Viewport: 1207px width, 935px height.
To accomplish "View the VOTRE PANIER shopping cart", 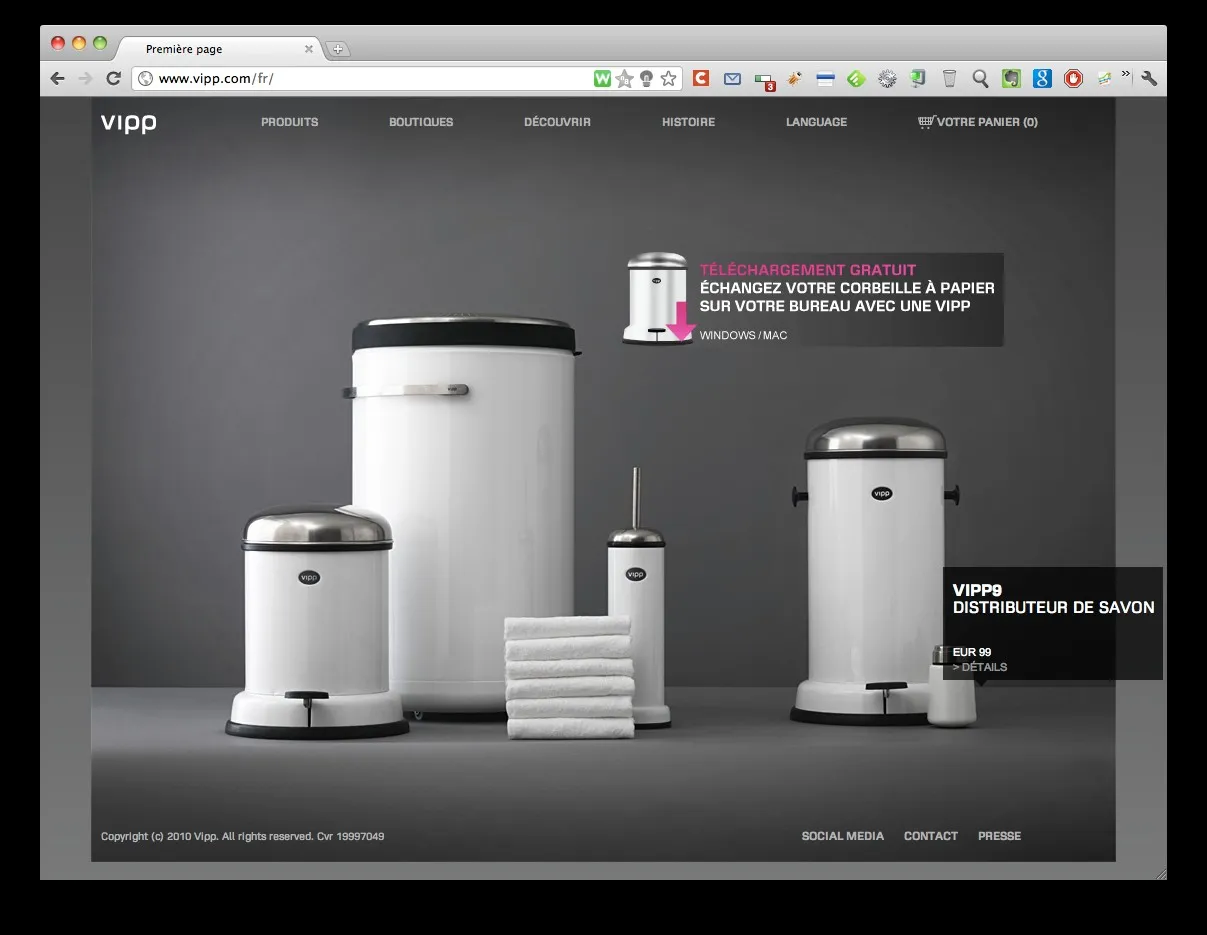I will (978, 122).
